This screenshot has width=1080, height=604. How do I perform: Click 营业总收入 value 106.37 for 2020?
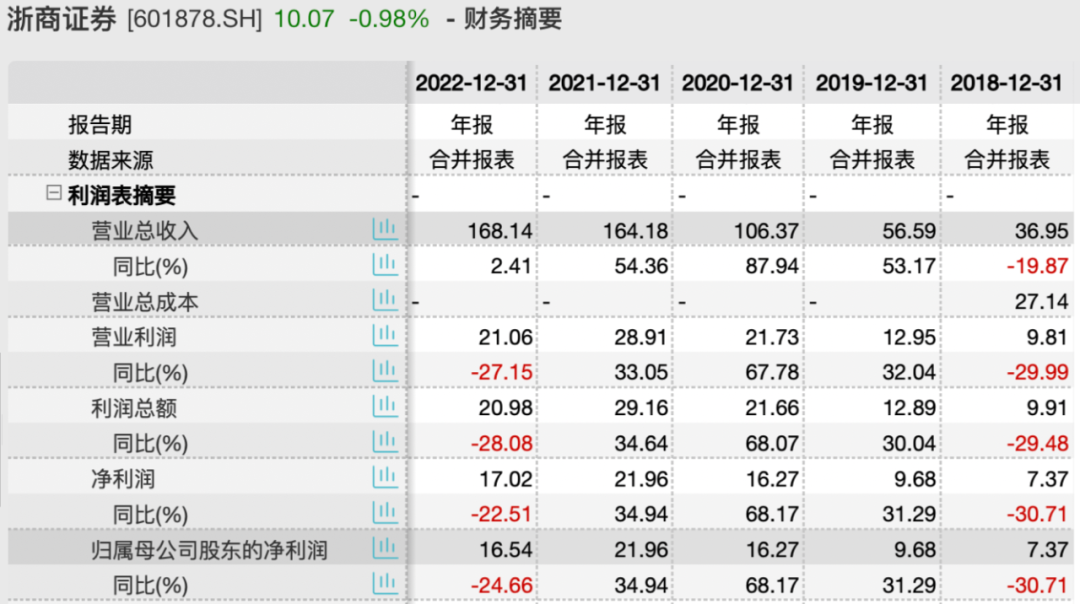tap(766, 231)
